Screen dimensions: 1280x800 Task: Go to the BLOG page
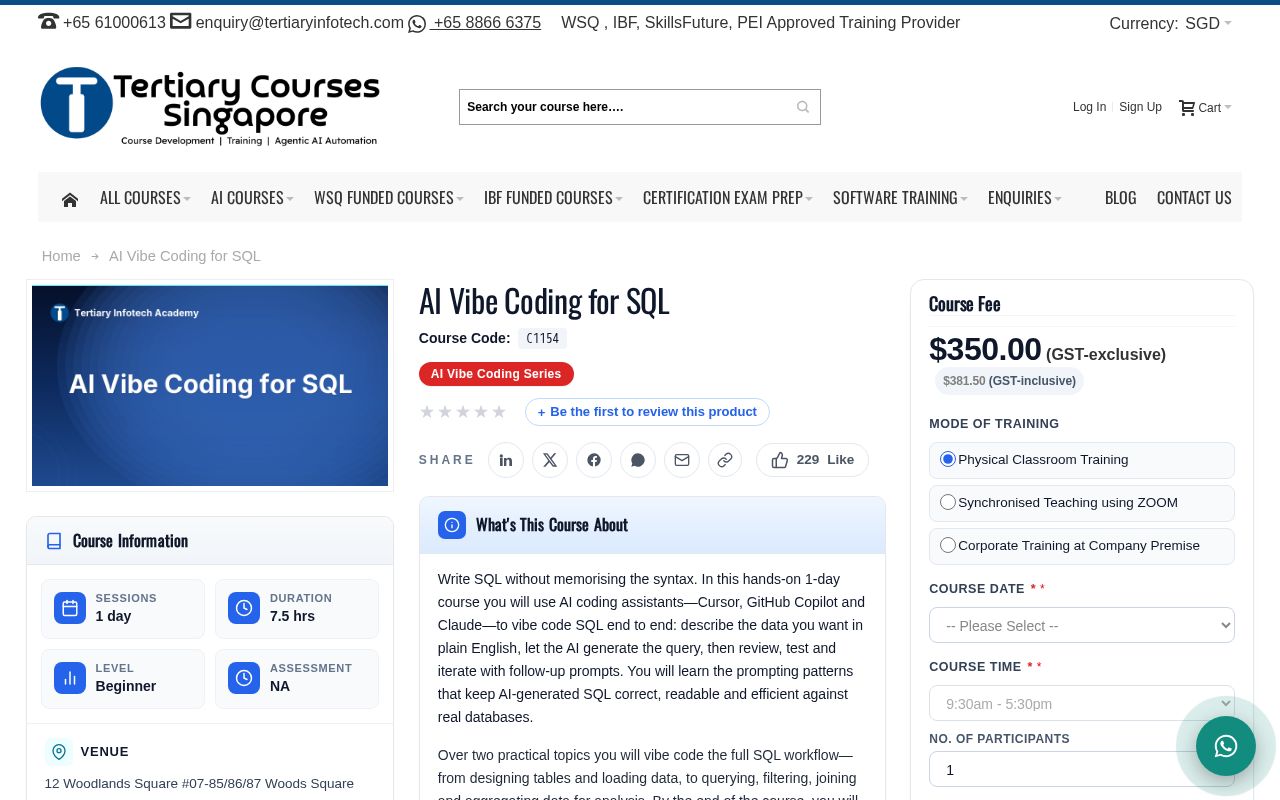tap(1120, 198)
